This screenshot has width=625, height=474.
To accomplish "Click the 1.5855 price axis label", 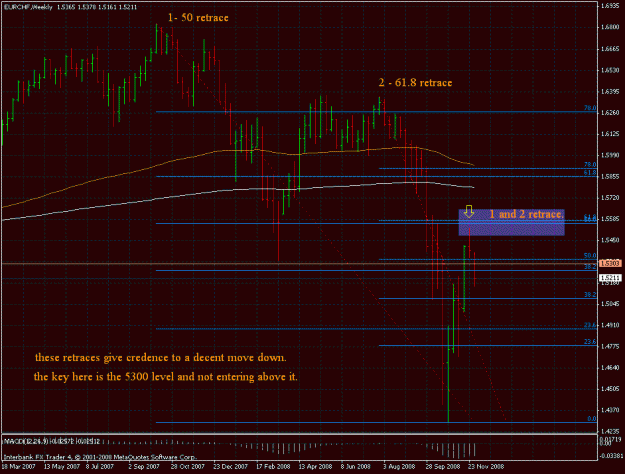I will coord(610,176).
